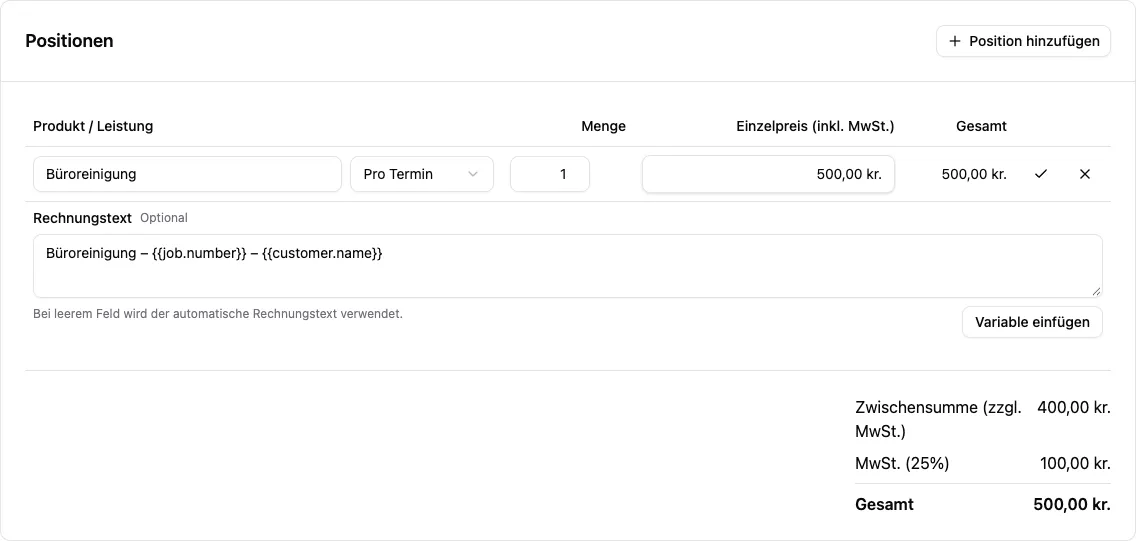The height and width of the screenshot is (541, 1136).
Task: Click the 100,00 kr. VAT amount
Action: pyautogui.click(x=1074, y=464)
